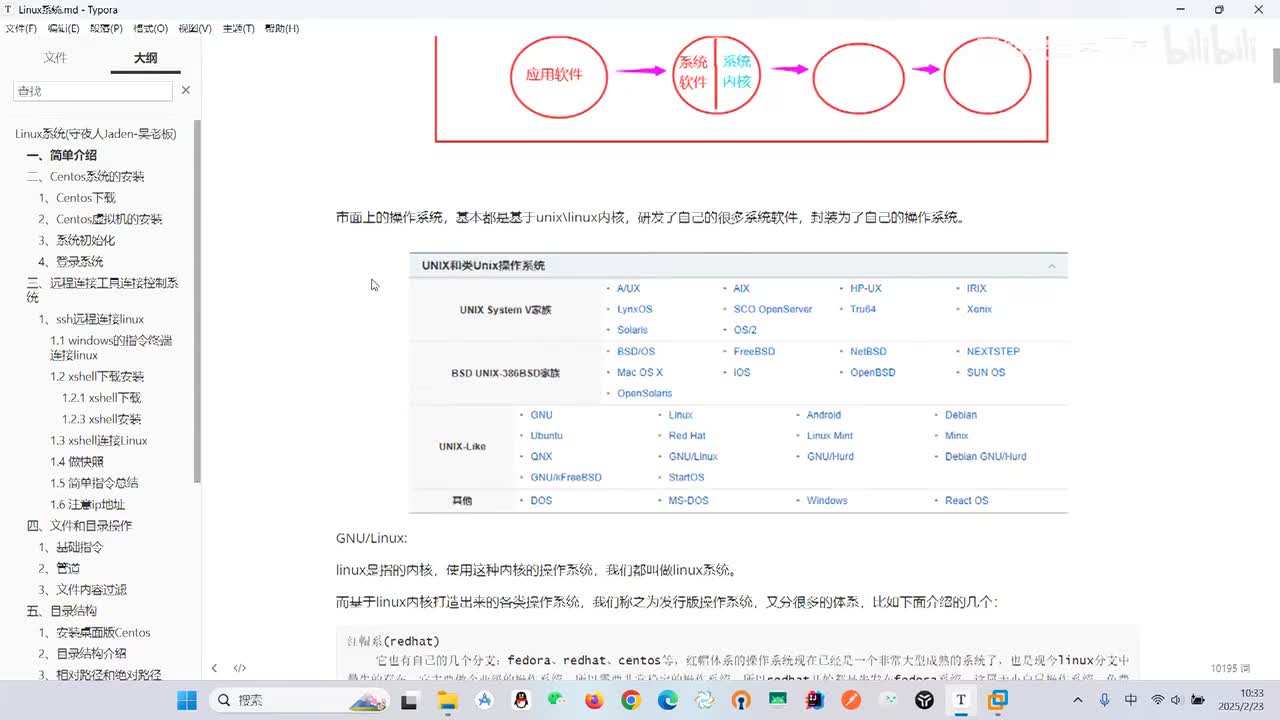Show word count 10195 词 details
This screenshot has width=1280, height=720.
pos(1228,668)
